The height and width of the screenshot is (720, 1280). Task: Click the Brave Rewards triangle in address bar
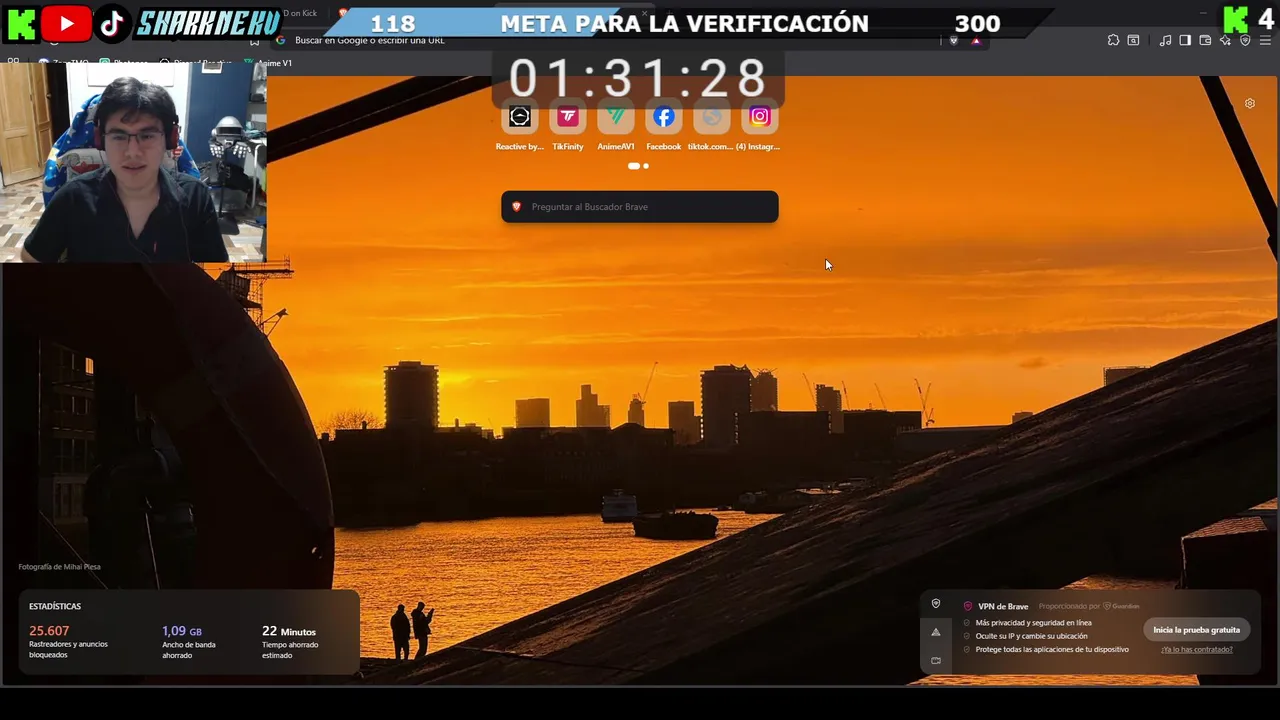976,40
